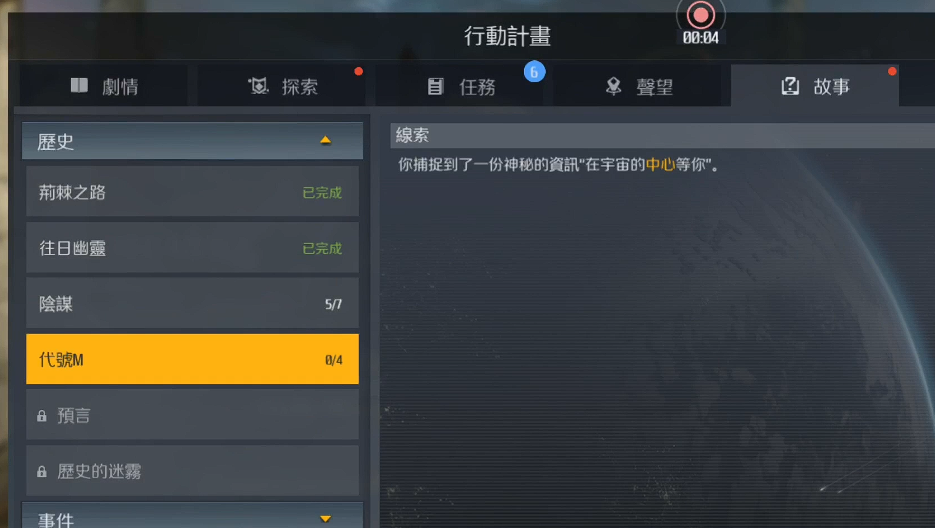Click the medal icon beside 聲望
Image resolution: width=935 pixels, height=528 pixels.
pyautogui.click(x=613, y=87)
